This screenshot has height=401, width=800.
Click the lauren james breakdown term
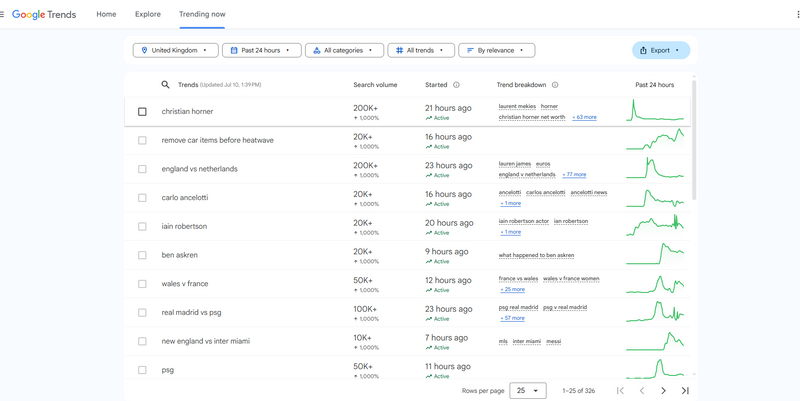515,164
